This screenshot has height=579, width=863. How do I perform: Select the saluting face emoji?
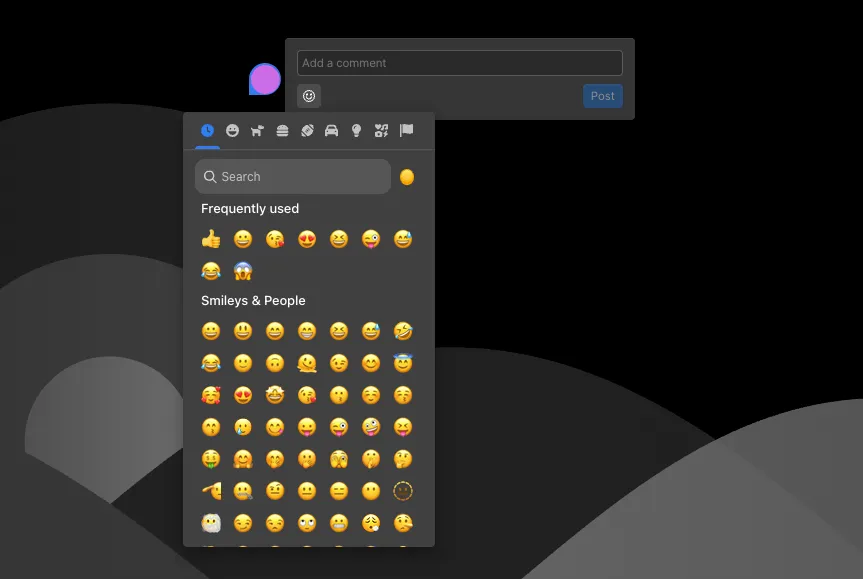tap(211, 490)
